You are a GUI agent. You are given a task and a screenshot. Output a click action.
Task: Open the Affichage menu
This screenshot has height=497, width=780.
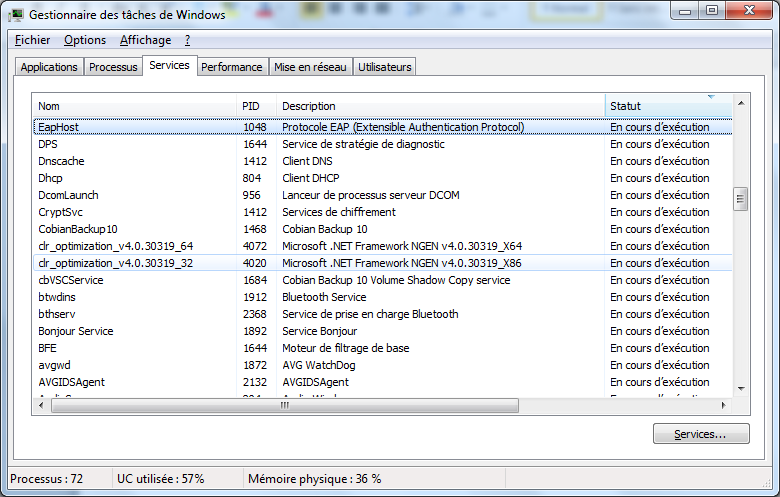coord(145,40)
